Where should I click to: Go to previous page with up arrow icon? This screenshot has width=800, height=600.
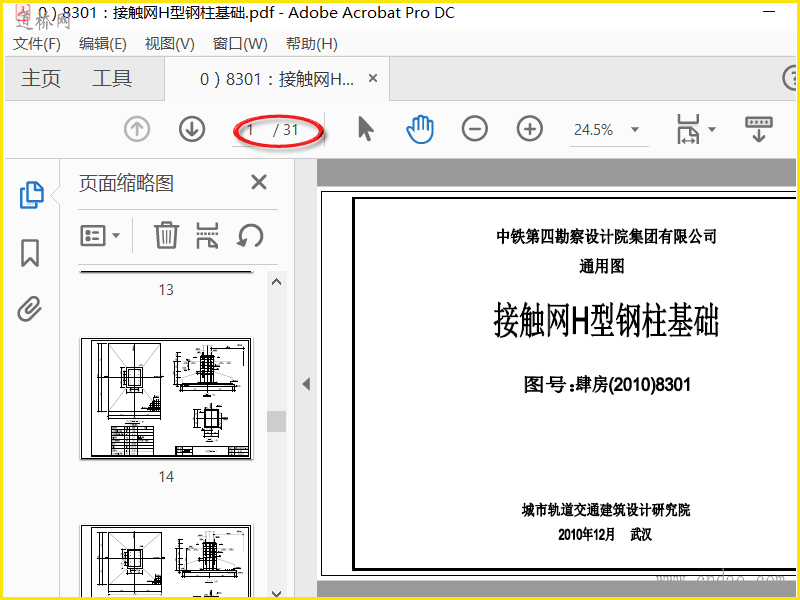click(x=137, y=129)
